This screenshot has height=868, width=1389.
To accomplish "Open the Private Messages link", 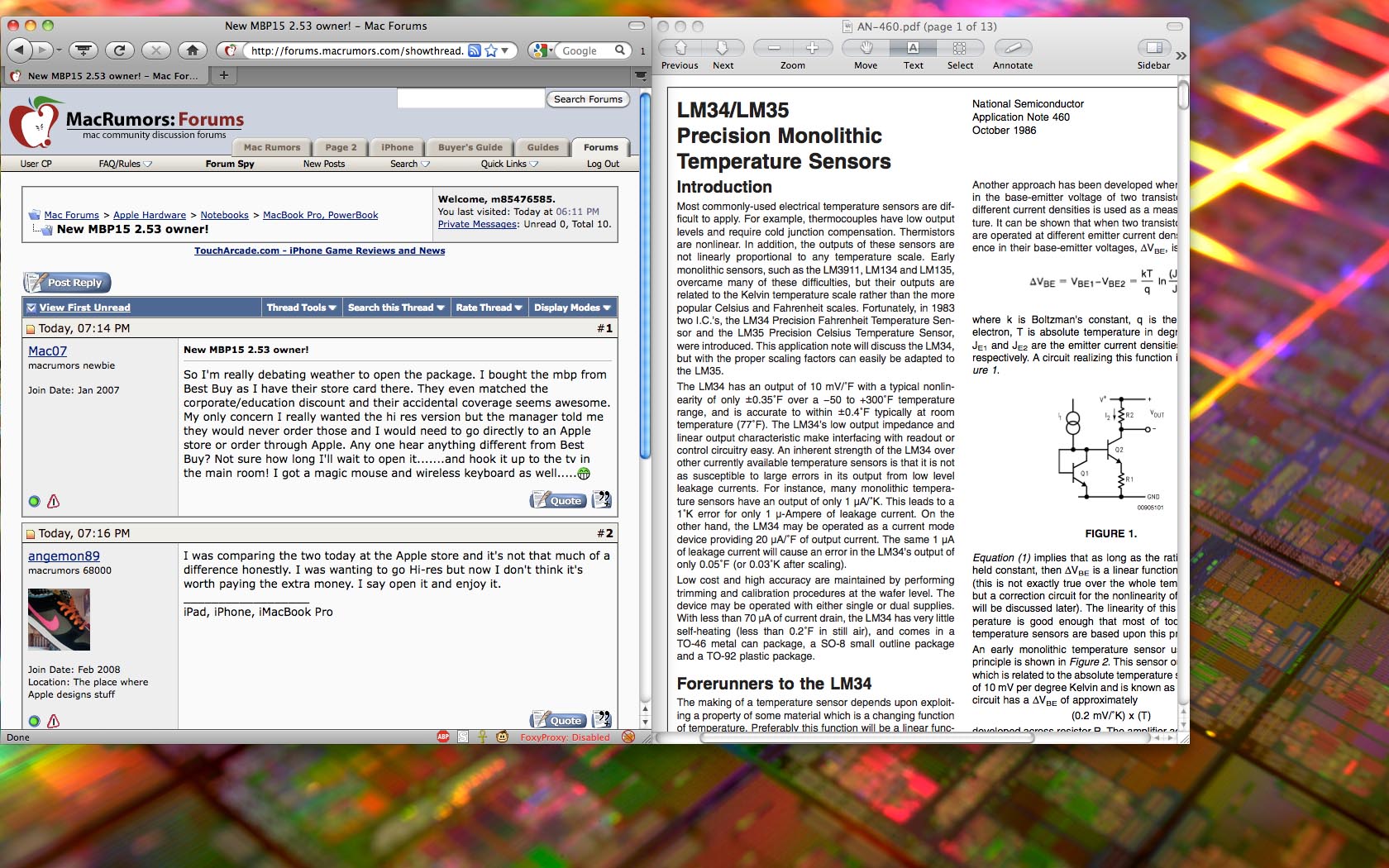I will click(x=477, y=224).
